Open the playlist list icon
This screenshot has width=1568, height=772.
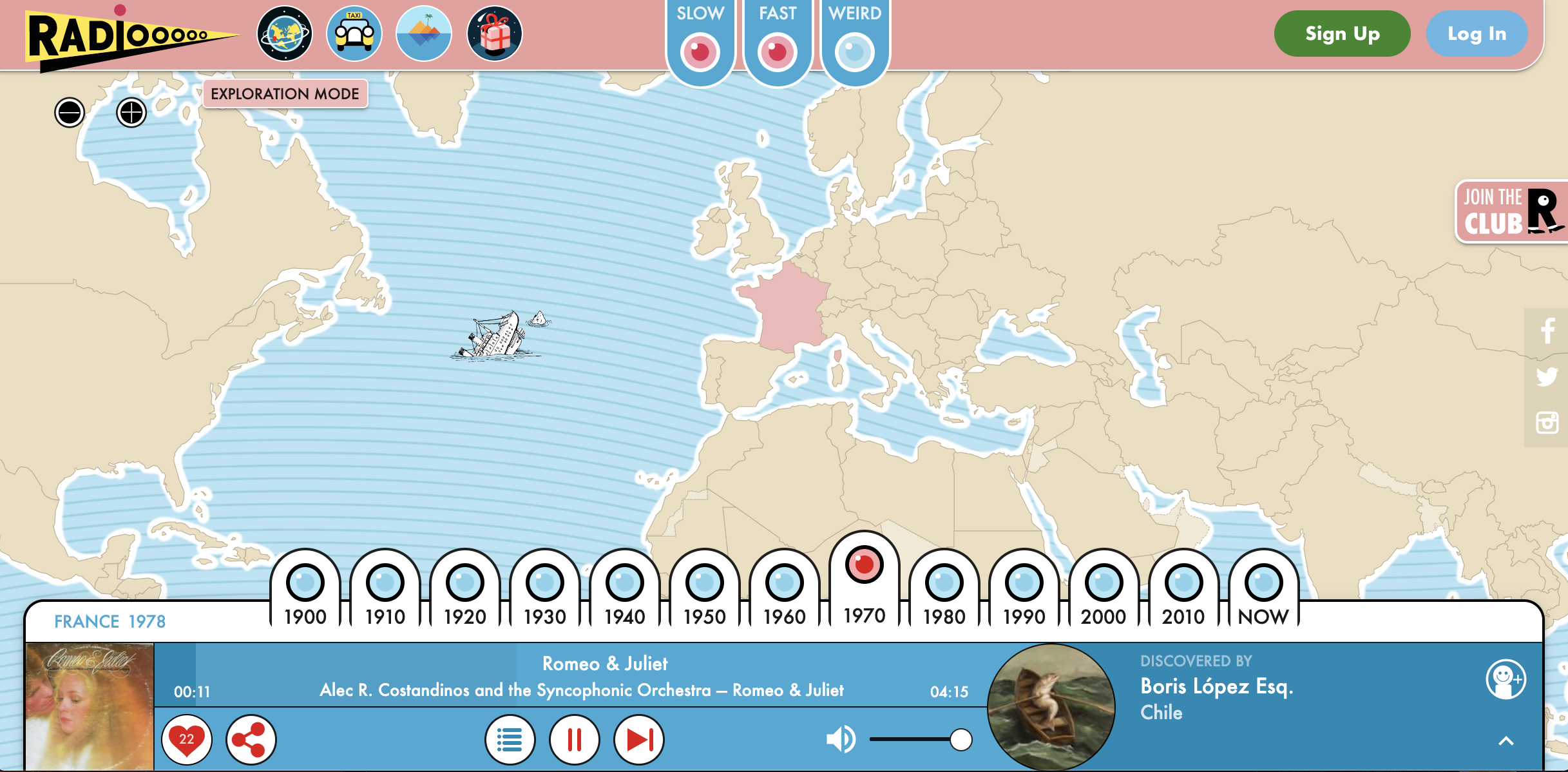pos(510,739)
